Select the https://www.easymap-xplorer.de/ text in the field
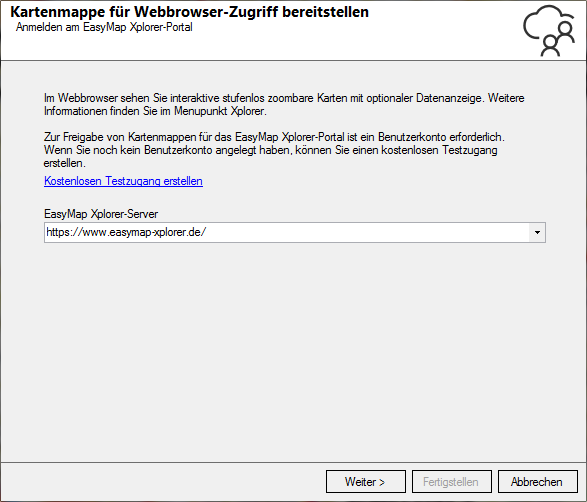The width and height of the screenshot is (587, 502). pos(126,232)
